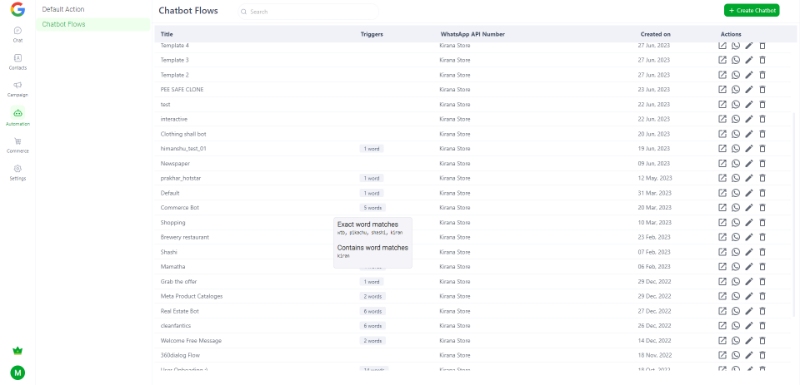Open the Commerce Bot flow in a new window
Viewport: 800px width, 385px height.
point(722,208)
